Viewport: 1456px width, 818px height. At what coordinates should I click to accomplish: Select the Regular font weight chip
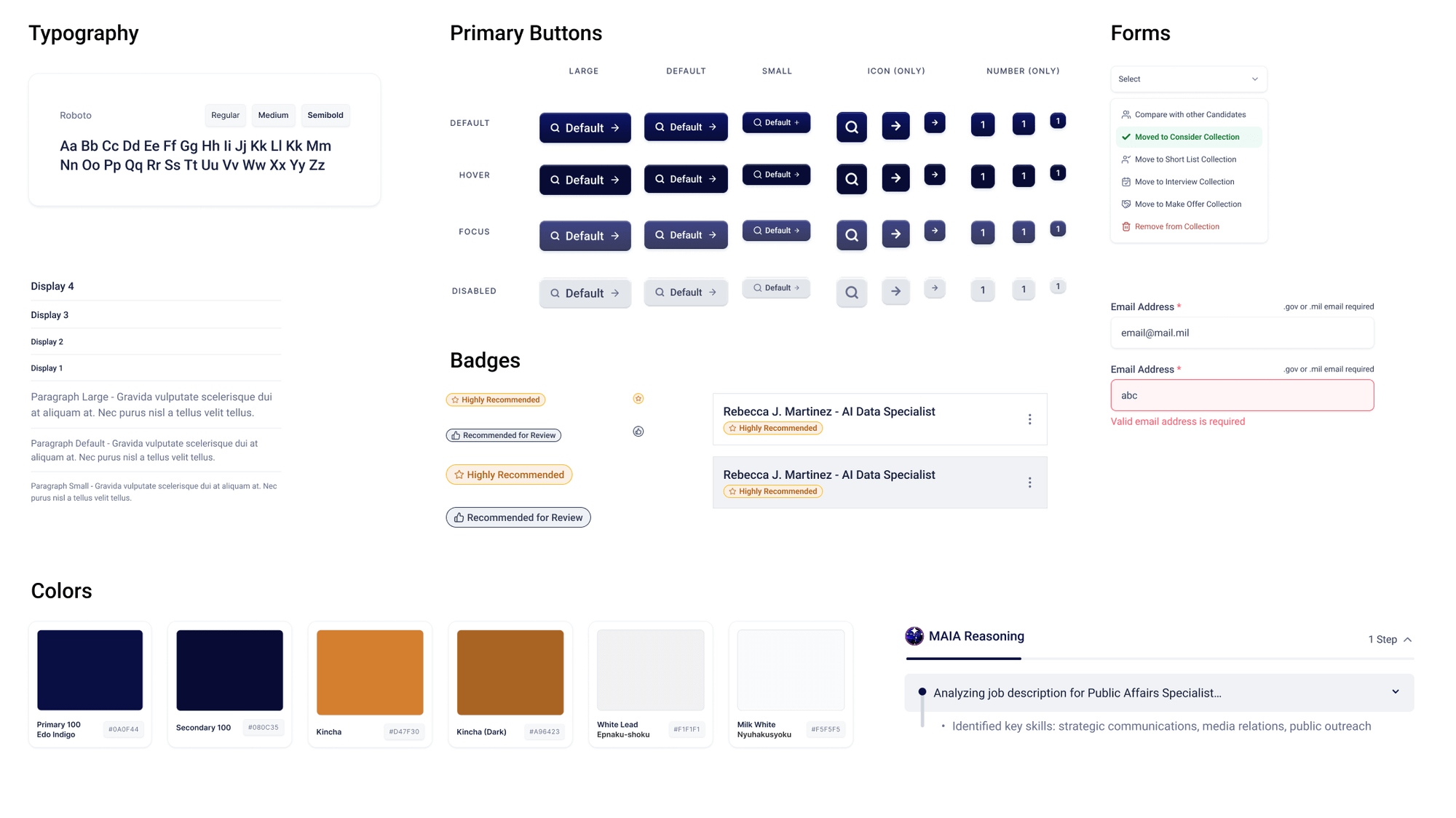(x=225, y=115)
